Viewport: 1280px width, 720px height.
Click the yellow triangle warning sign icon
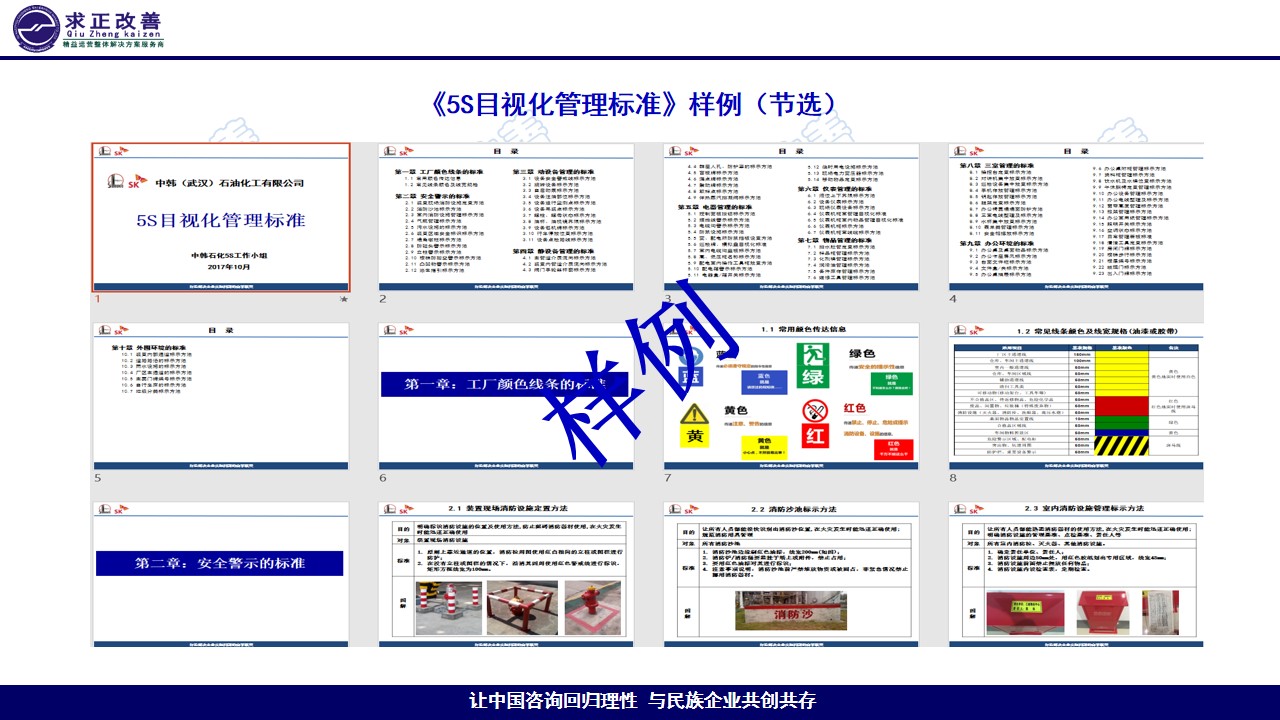click(x=693, y=414)
